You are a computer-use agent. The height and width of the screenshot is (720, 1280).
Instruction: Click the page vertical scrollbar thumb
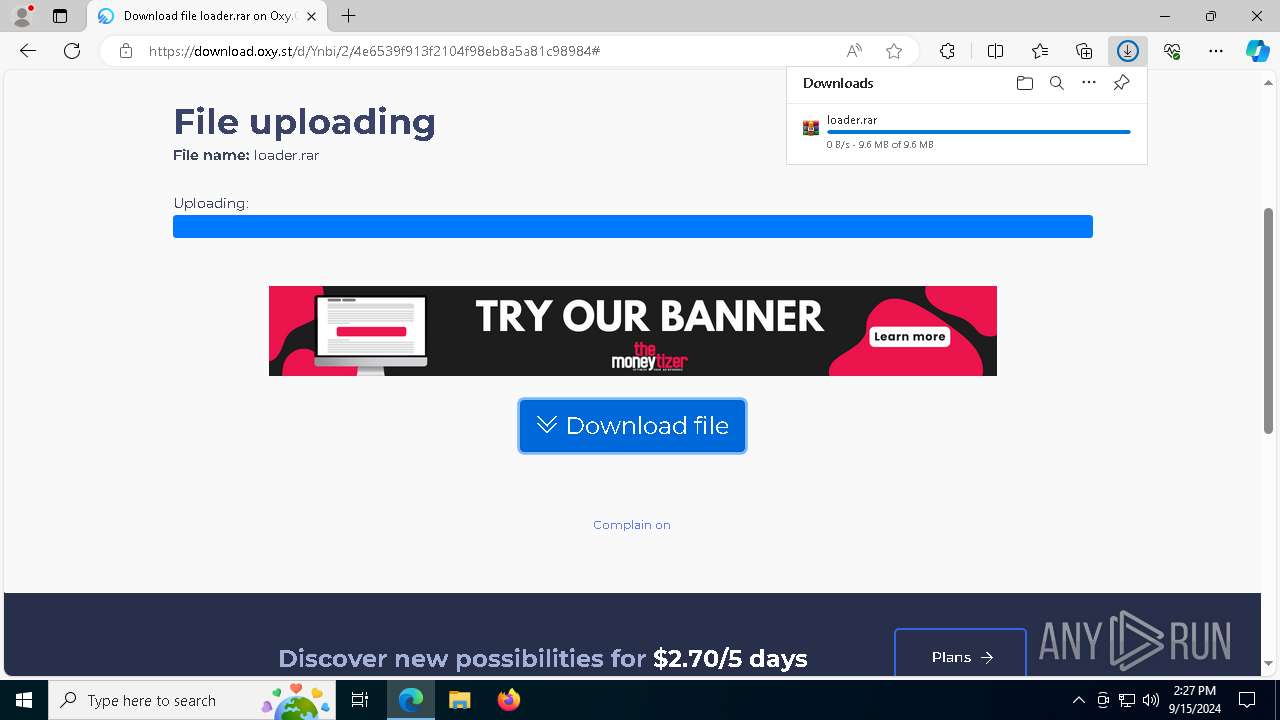pos(1268,320)
